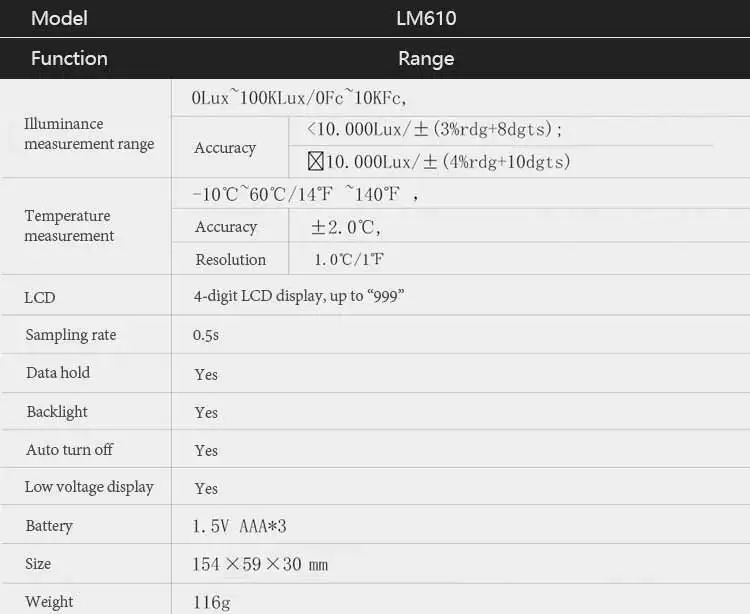Click the Resolution 1.0℃/1℉ value
750x614 pixels.
coord(349,259)
